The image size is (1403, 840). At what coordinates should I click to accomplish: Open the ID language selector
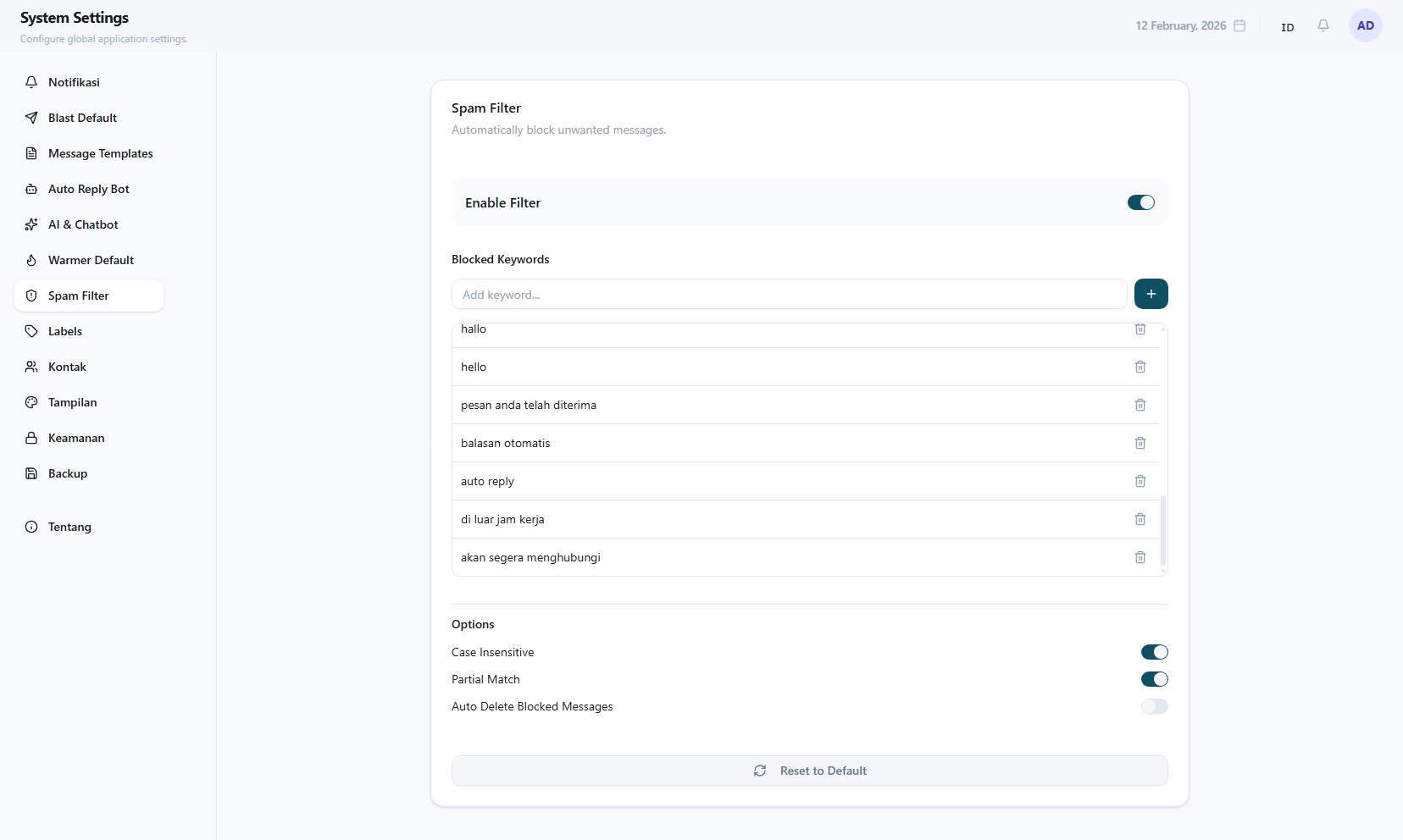pyautogui.click(x=1287, y=27)
